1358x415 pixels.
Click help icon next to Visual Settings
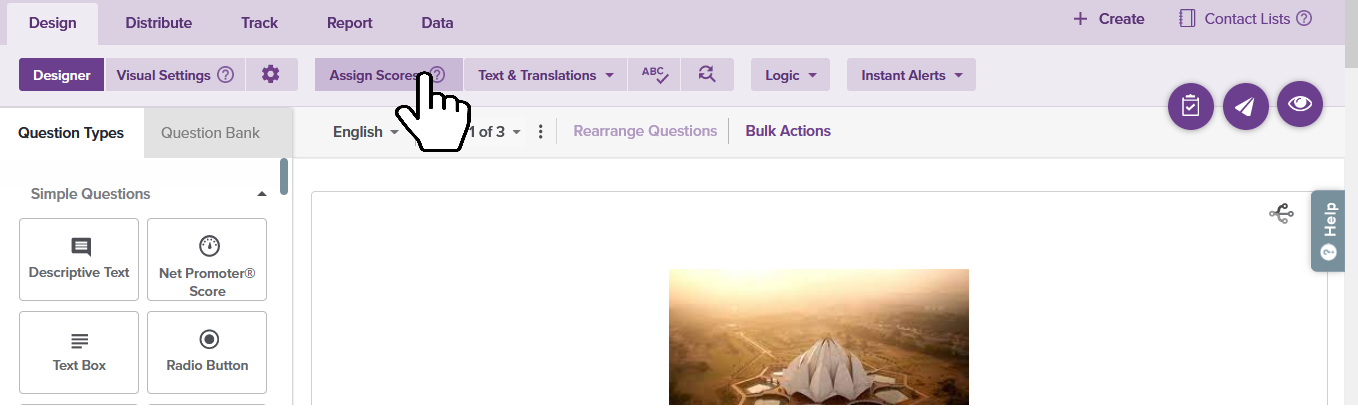[225, 75]
